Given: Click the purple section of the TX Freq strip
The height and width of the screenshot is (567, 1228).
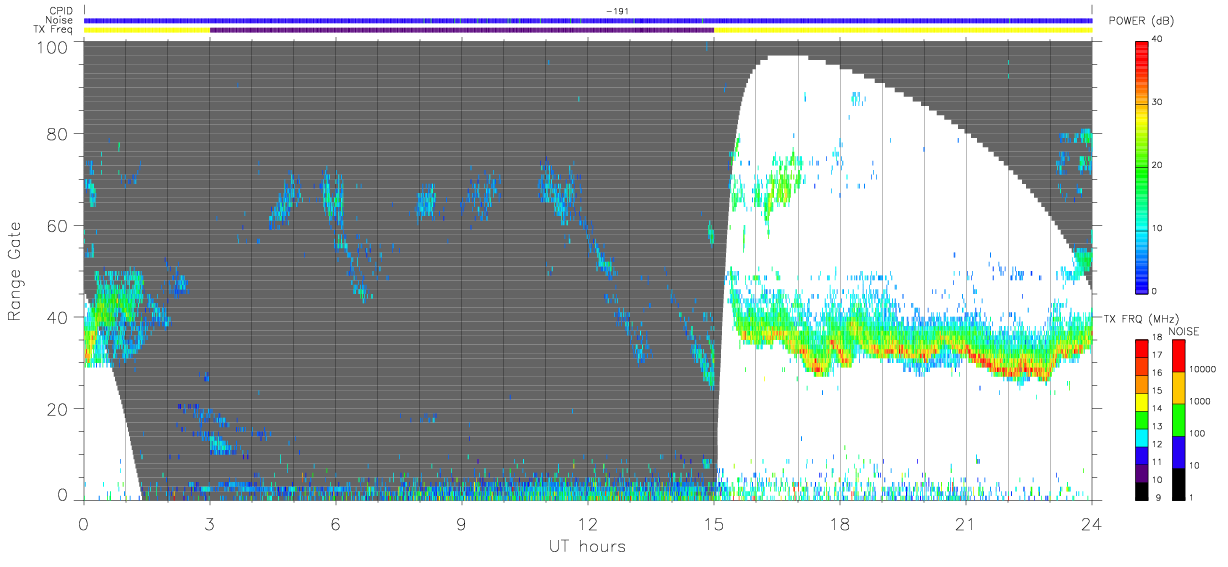Looking at the screenshot, I should tap(461, 30).
